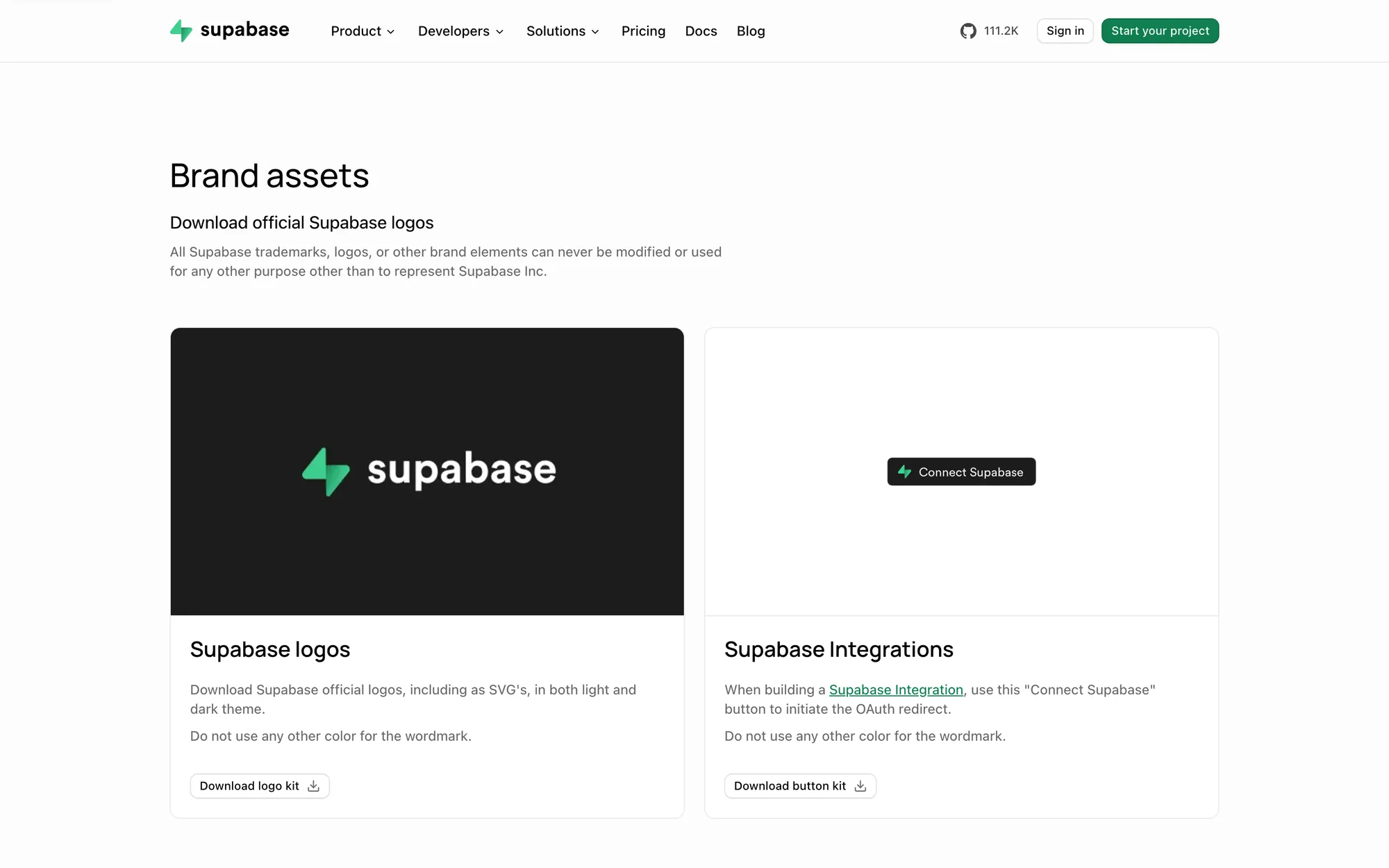Click the Supabase logo in the header
The width and height of the screenshot is (1389, 868).
(229, 31)
